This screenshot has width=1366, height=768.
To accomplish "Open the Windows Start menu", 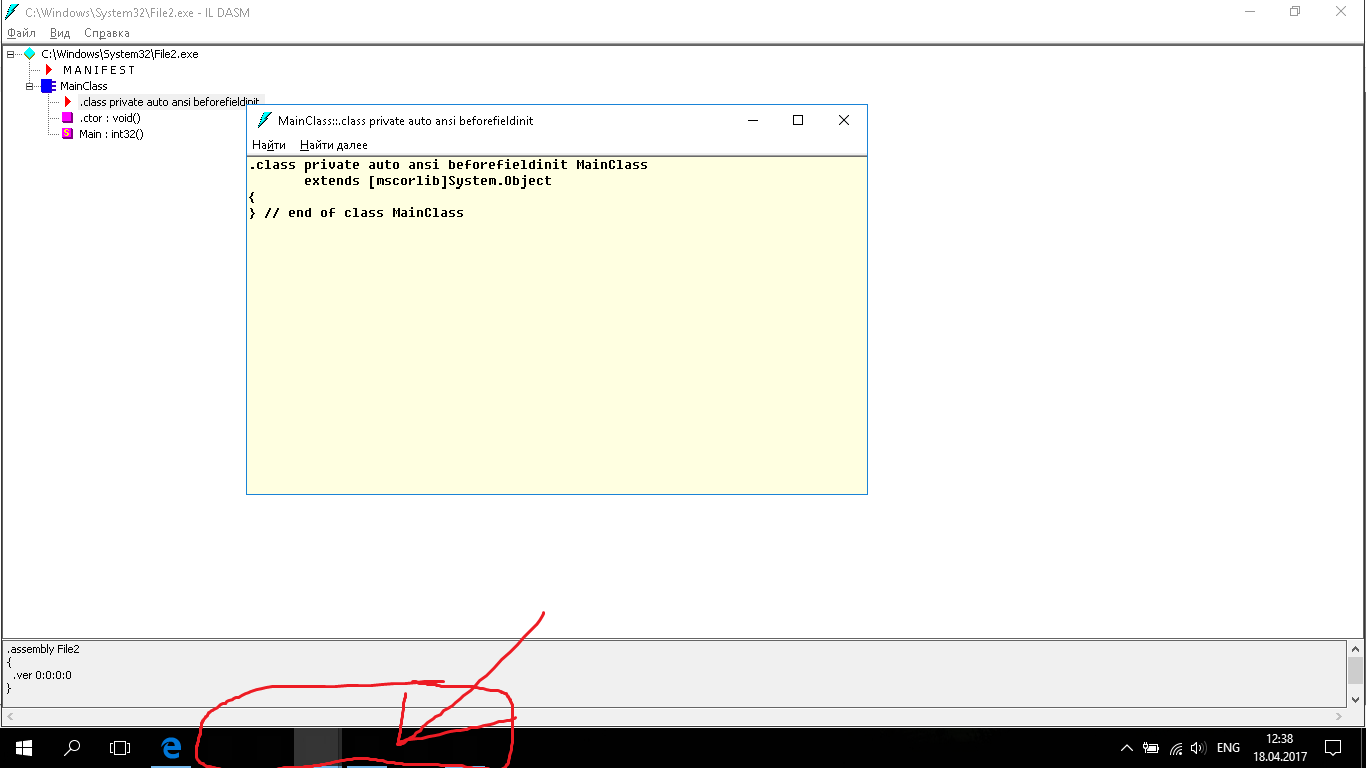I will coord(24,747).
